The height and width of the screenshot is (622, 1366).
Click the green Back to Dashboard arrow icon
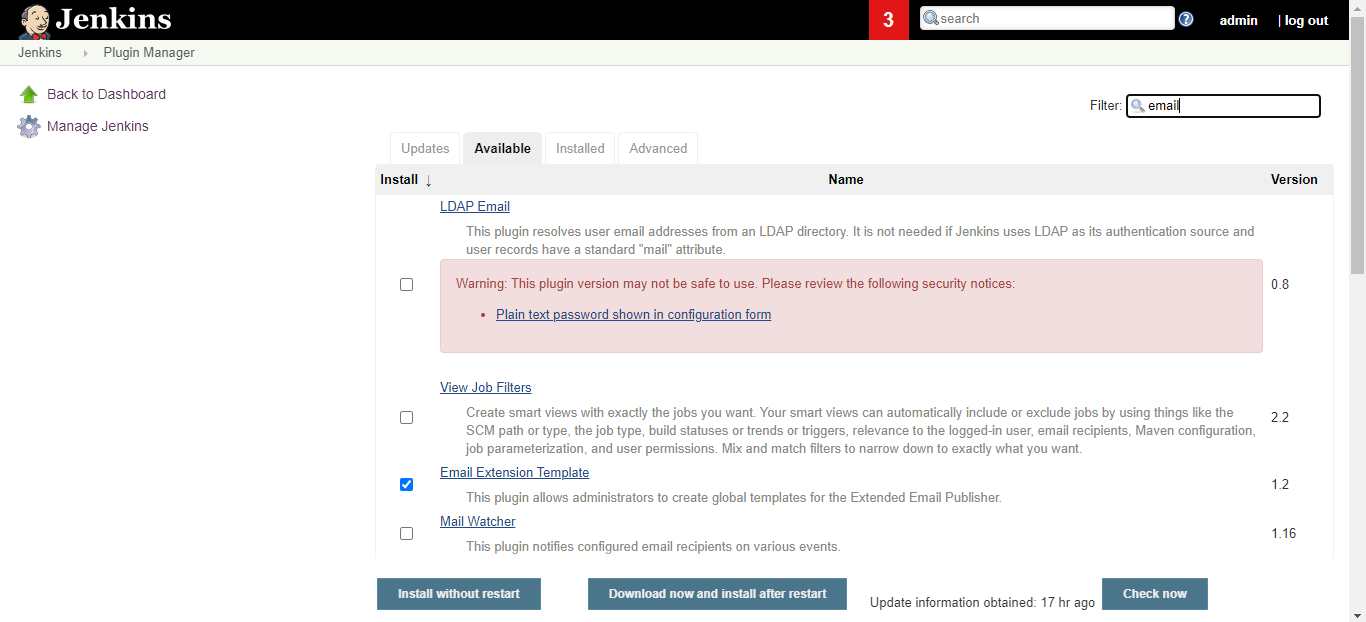tap(29, 93)
